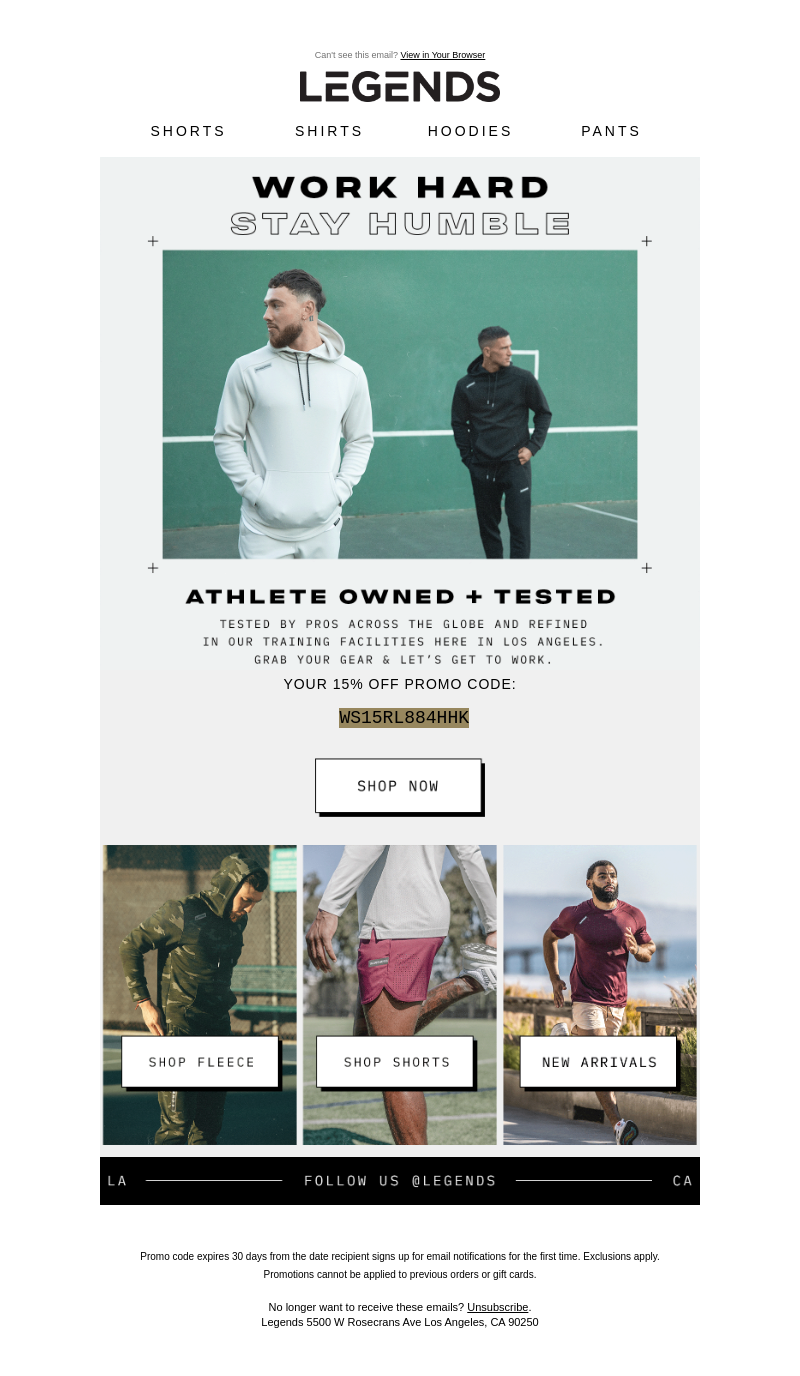Screen dimensions: 800x1376
Task: Click the Unsubscribe link
Action: [x=497, y=1307]
